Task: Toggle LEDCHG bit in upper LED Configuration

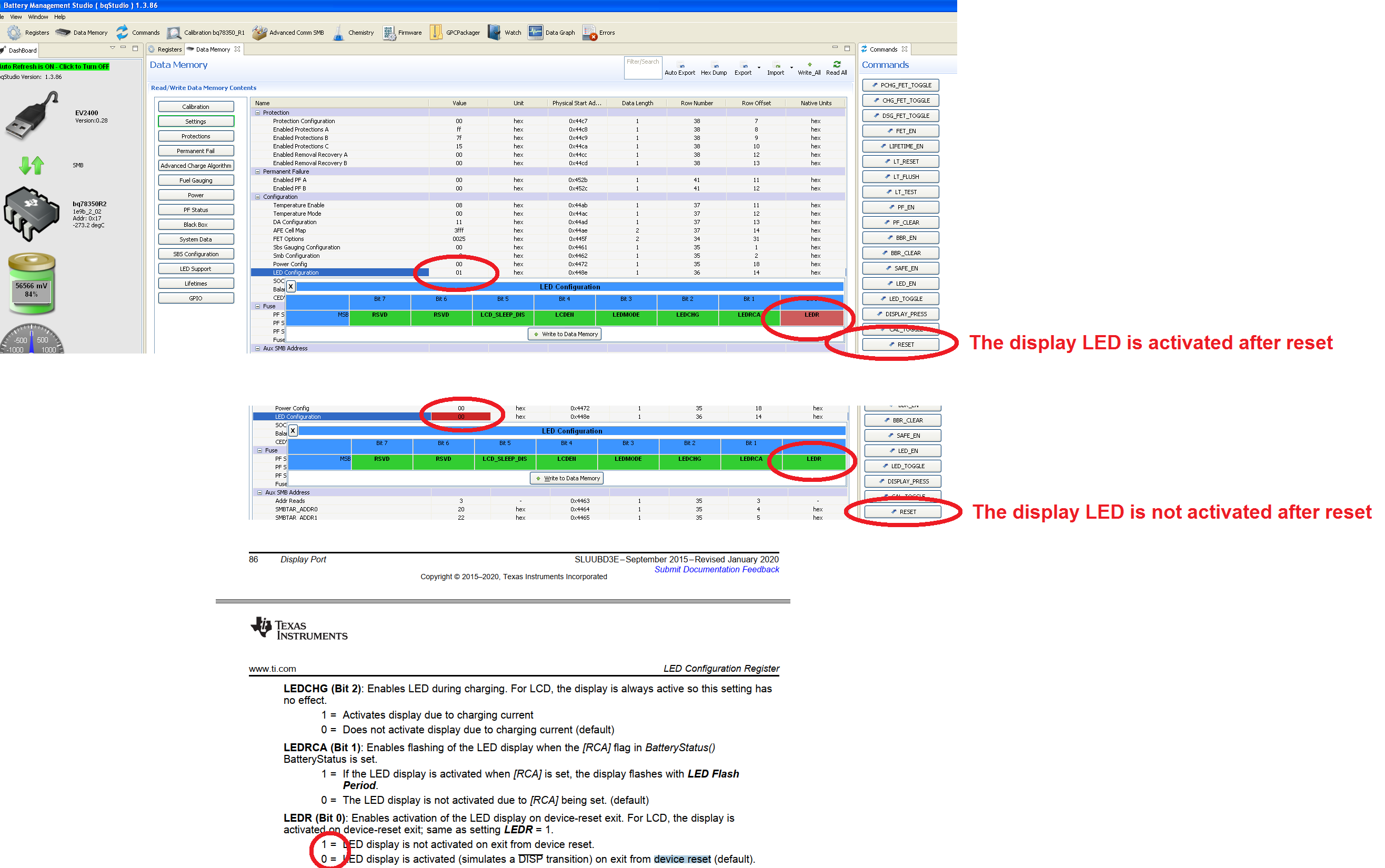Action: 687,318
